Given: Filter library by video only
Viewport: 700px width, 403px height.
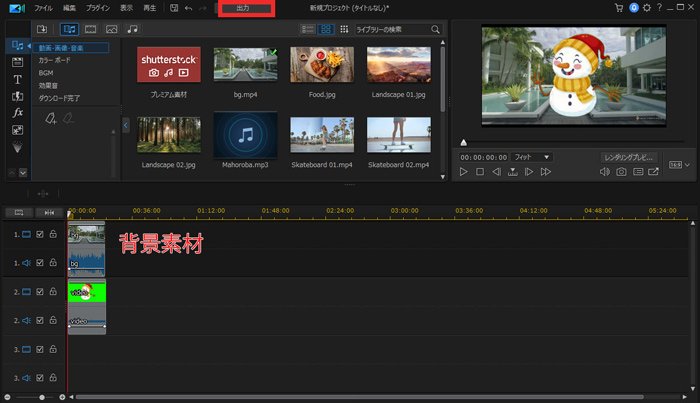Looking at the screenshot, I should [91, 29].
